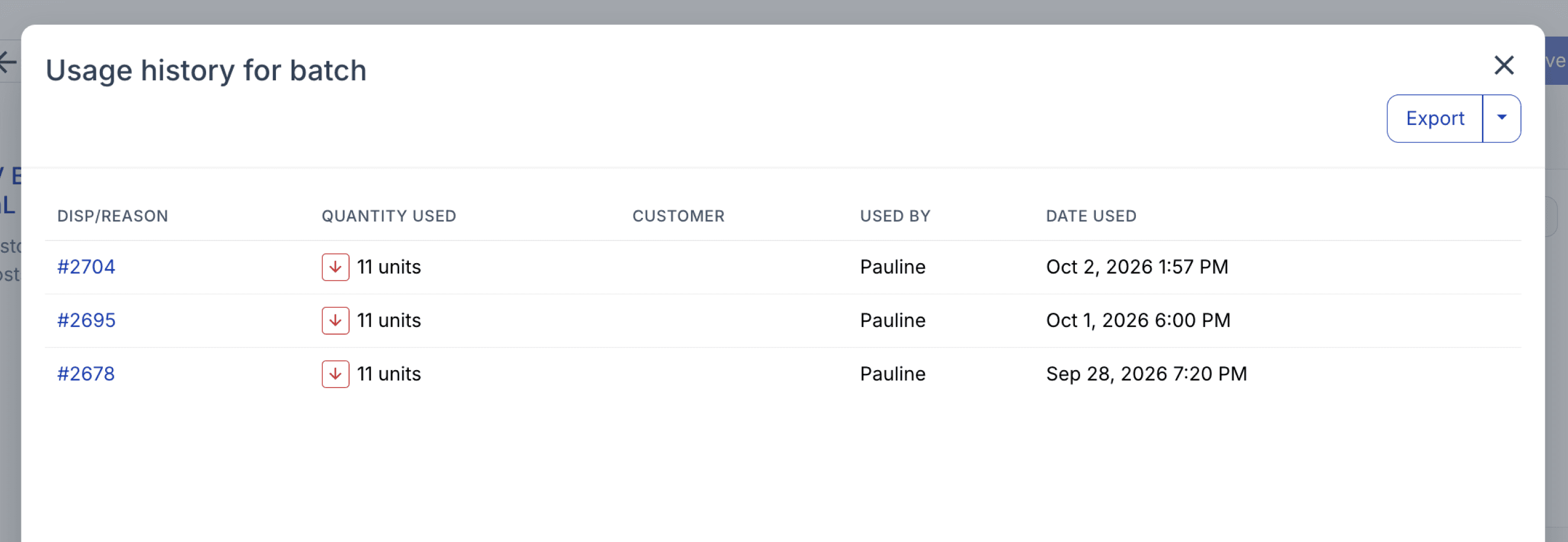Click the CUSTOMER column header
The width and height of the screenshot is (1568, 542).
[x=678, y=216]
